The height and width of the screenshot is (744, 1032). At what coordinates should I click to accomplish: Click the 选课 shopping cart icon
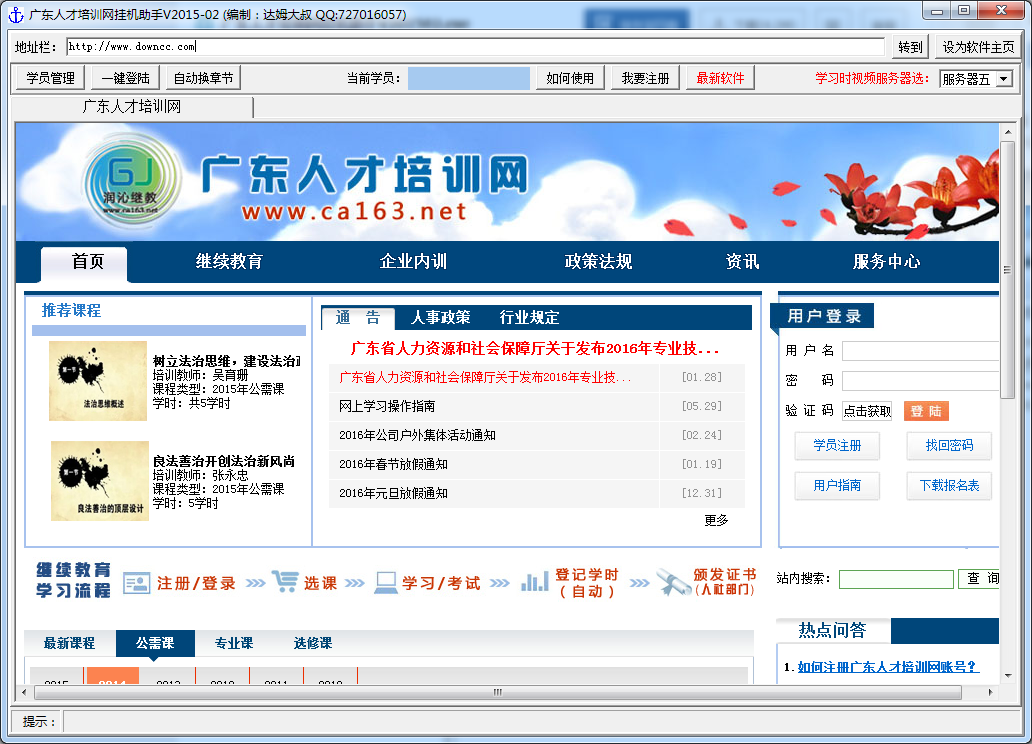(x=284, y=582)
